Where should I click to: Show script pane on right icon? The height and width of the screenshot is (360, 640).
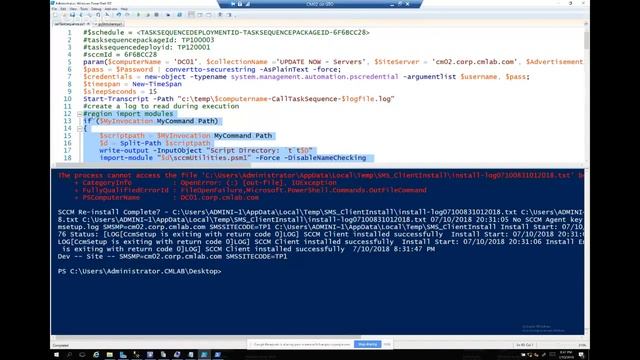point(200,15)
